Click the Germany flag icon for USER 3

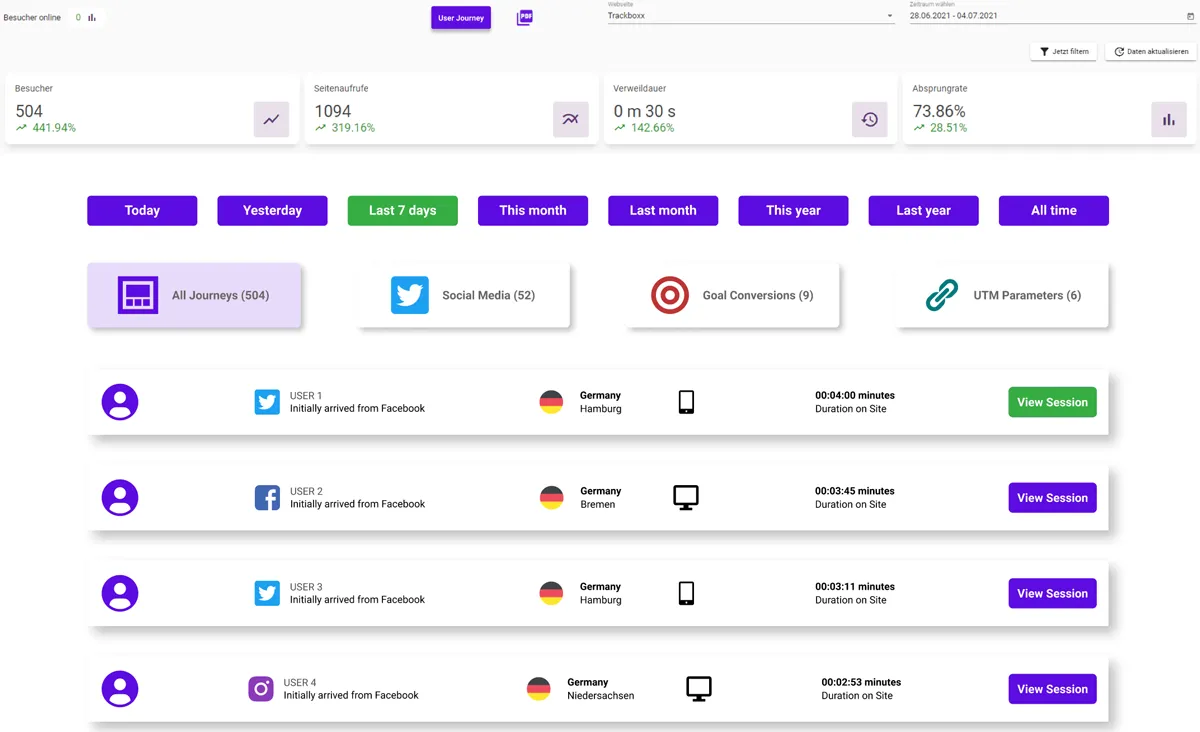pos(551,593)
